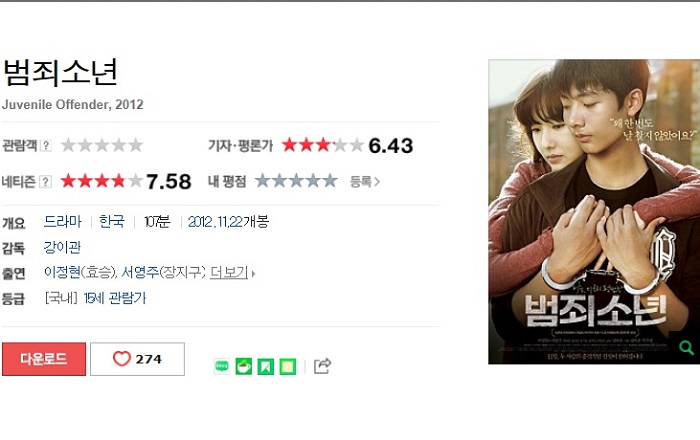The height and width of the screenshot is (440, 700).
Task: Open 등록 to register my rating
Action: [365, 181]
